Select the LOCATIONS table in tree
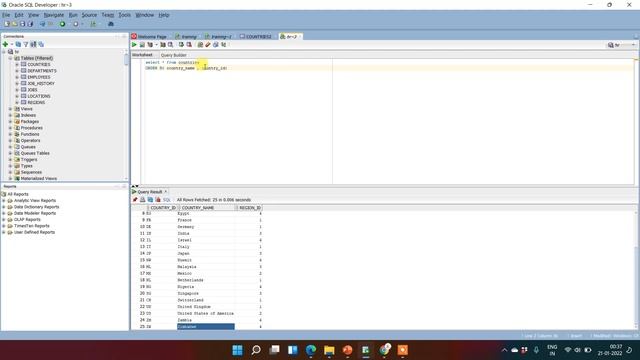The height and width of the screenshot is (360, 640). (x=39, y=96)
